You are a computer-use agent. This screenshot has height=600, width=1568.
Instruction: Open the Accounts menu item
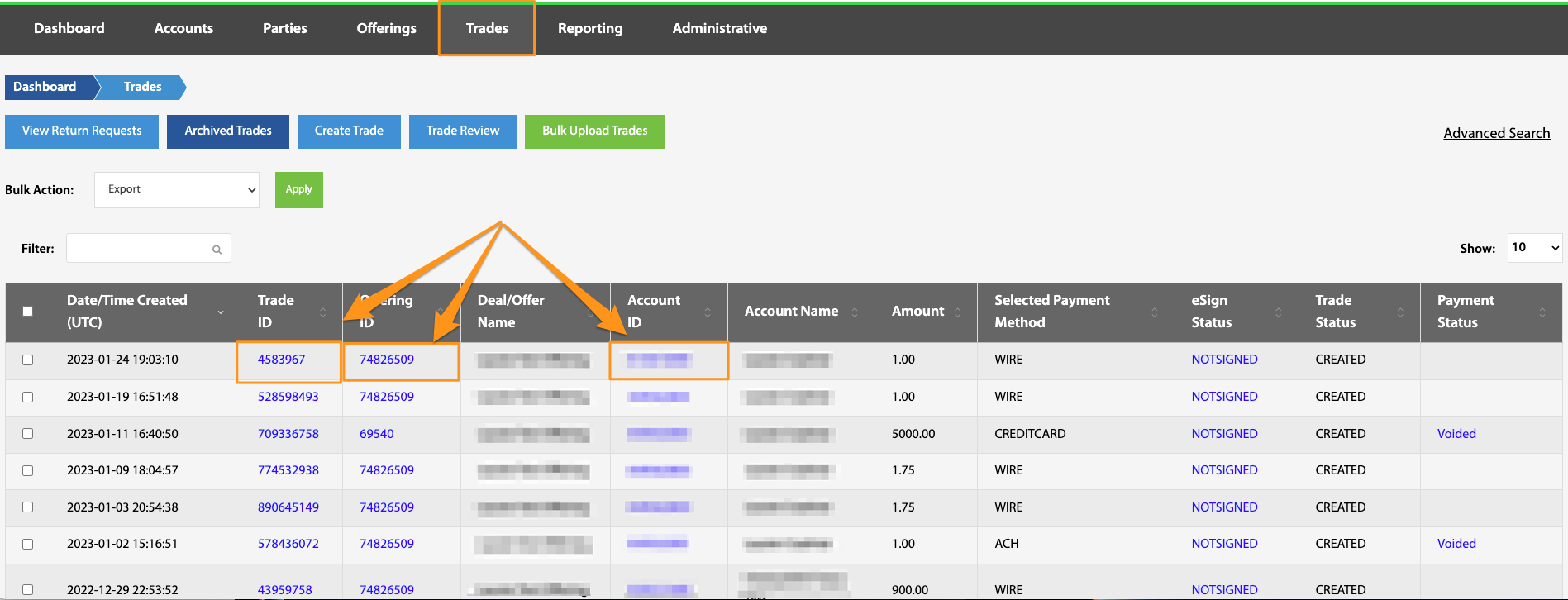(183, 28)
